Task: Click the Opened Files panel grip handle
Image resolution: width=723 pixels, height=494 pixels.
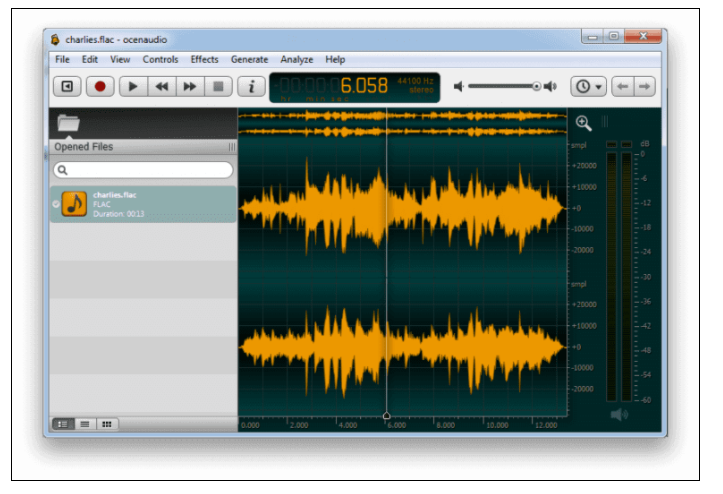Action: click(x=232, y=147)
